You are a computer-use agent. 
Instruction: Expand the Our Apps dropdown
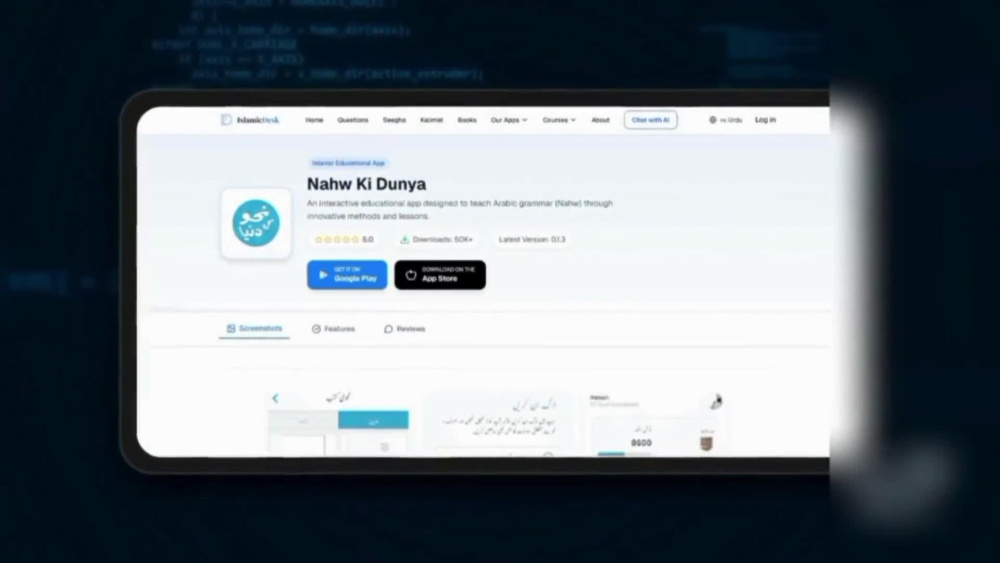pyautogui.click(x=509, y=120)
